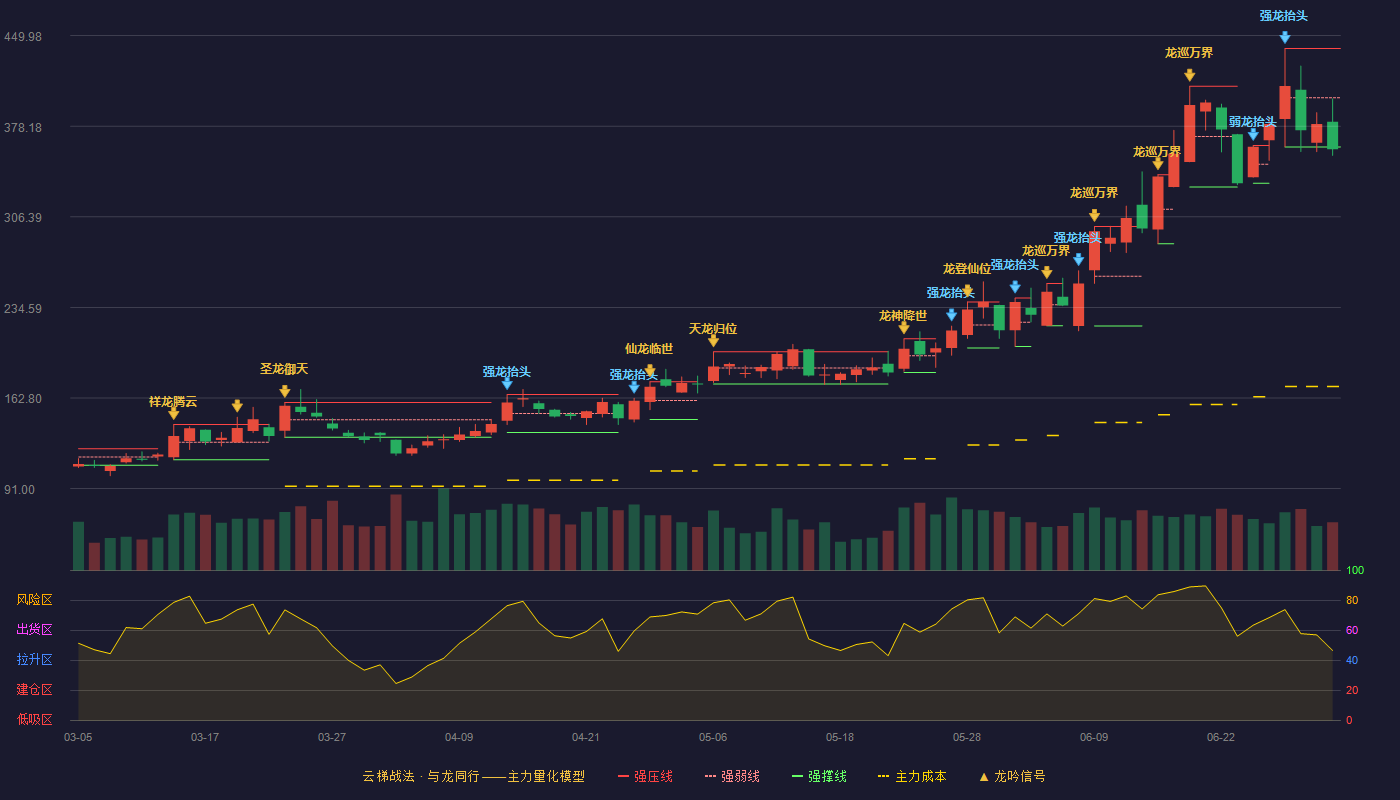1400x800 pixels.
Task: Click the 378.18 price axis label
Action: point(23,128)
